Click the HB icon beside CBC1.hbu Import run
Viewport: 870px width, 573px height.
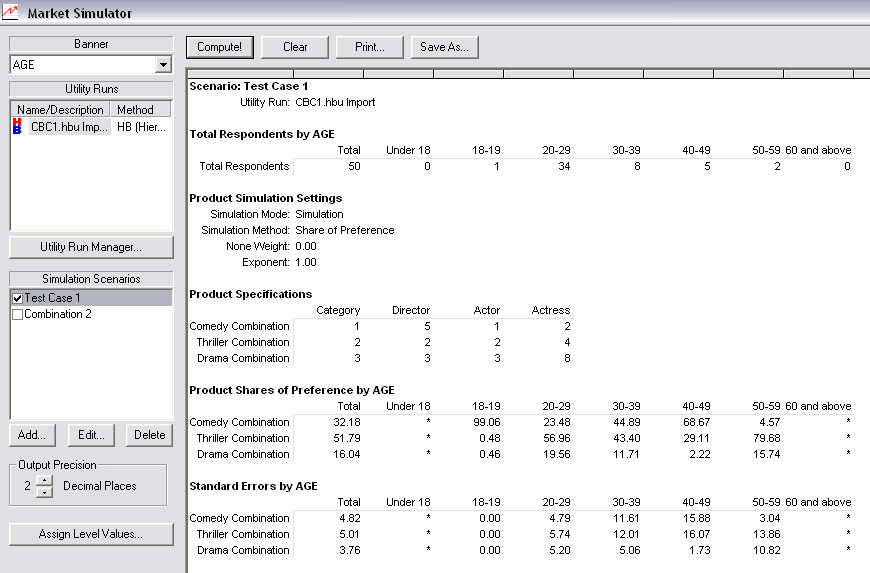tap(17, 126)
